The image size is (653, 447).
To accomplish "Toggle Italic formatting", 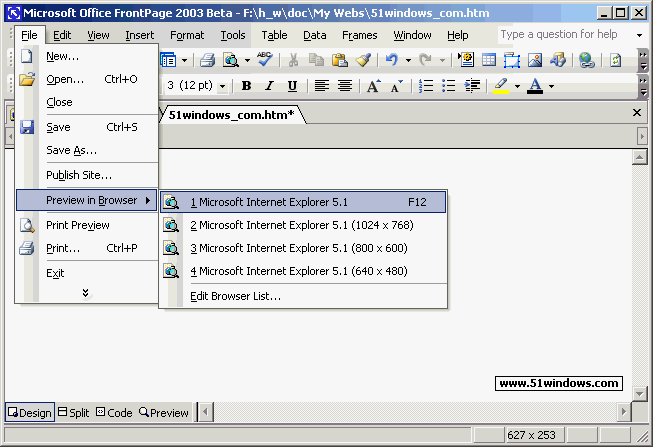I will [269, 86].
